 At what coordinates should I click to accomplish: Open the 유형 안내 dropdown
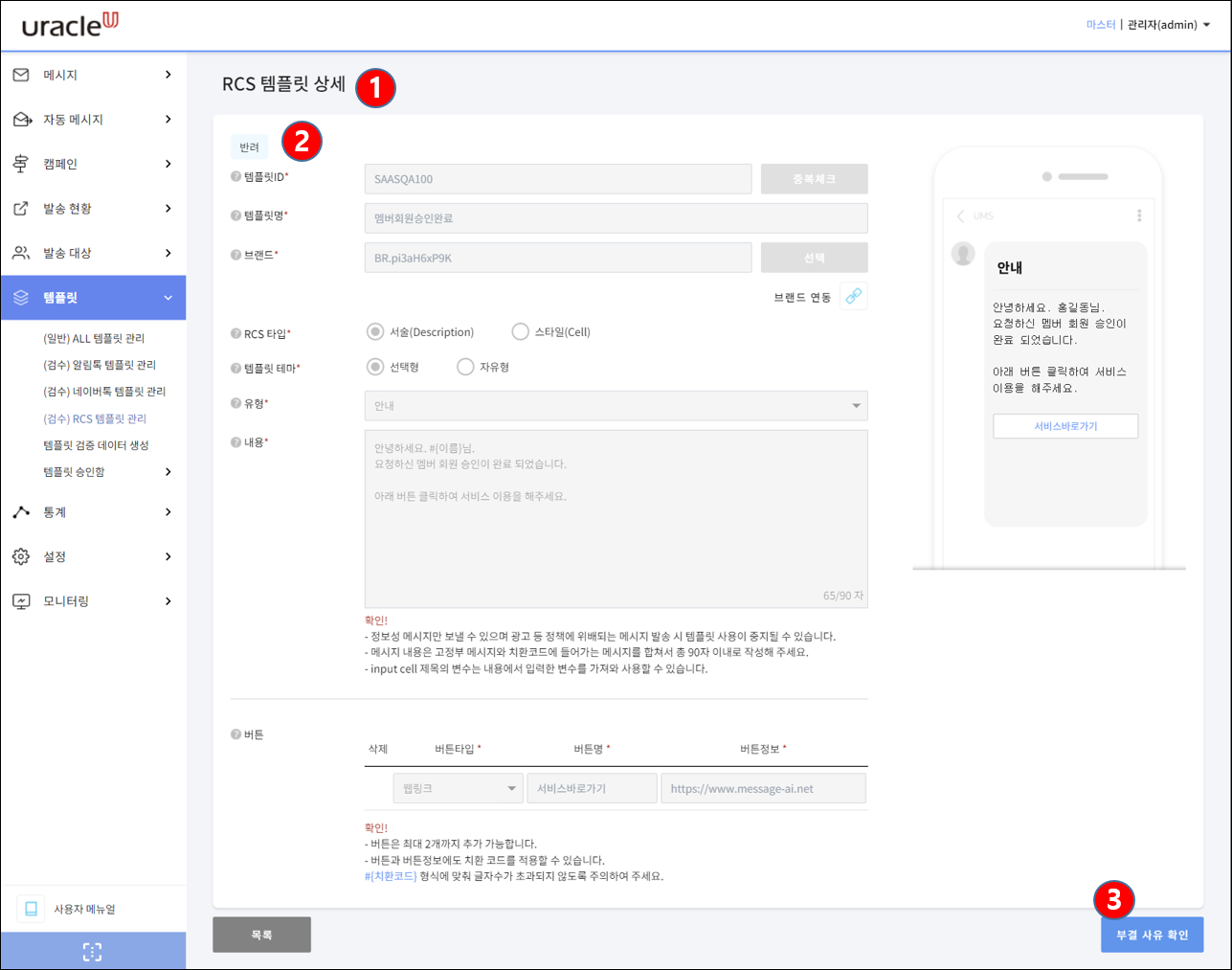pyautogui.click(x=616, y=406)
